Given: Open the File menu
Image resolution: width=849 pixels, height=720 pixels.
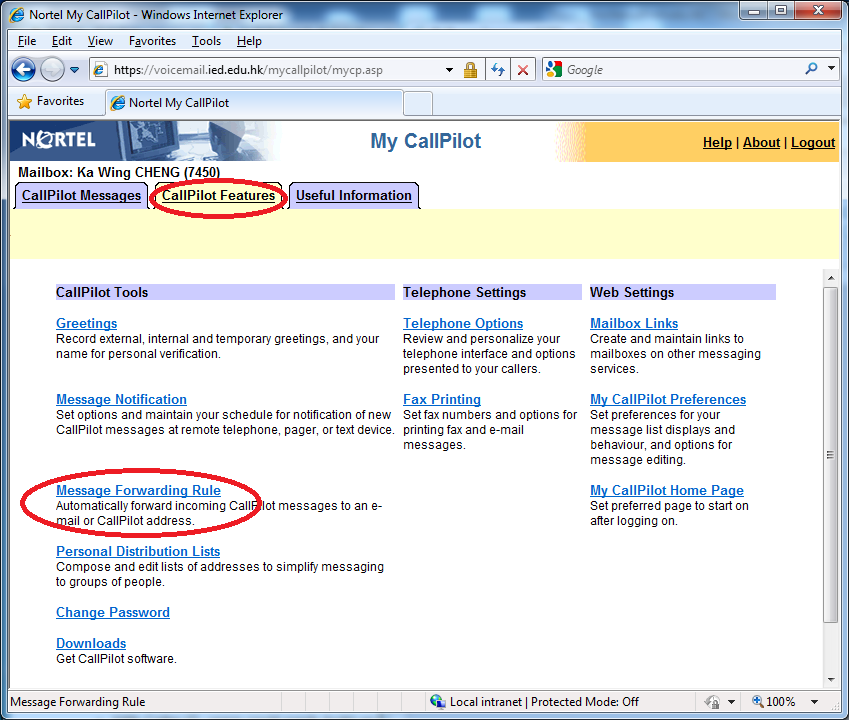Looking at the screenshot, I should [x=27, y=41].
